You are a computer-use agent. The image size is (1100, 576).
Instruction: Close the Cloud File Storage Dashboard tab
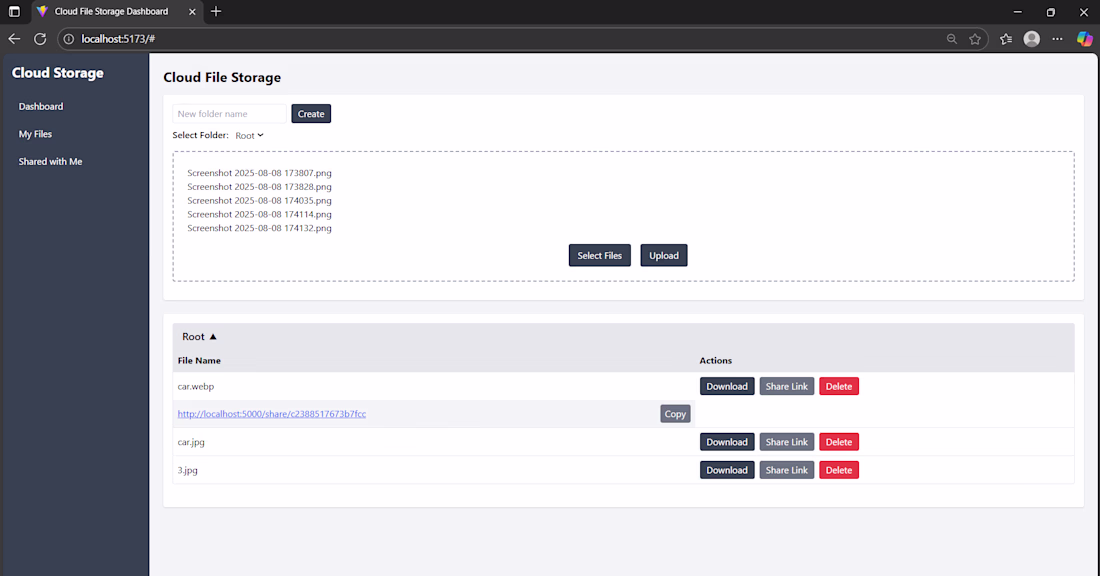[192, 11]
